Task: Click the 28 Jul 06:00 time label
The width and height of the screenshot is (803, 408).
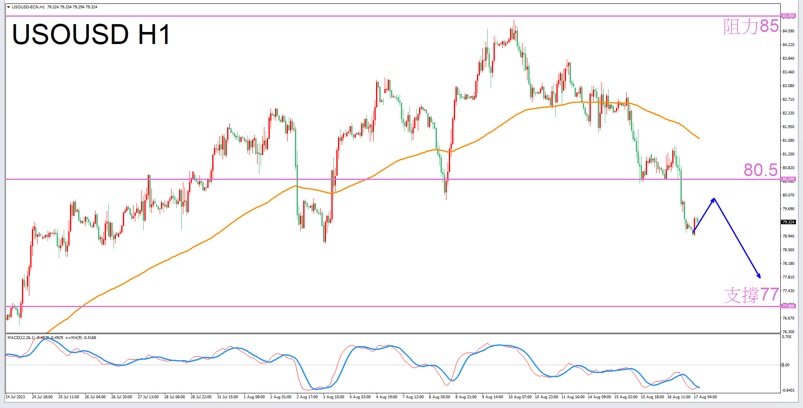Action: tap(175, 397)
